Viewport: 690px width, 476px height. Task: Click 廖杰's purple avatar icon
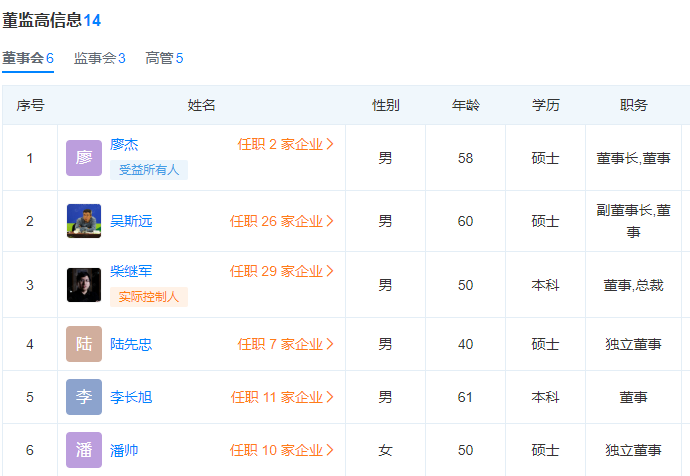(x=84, y=158)
